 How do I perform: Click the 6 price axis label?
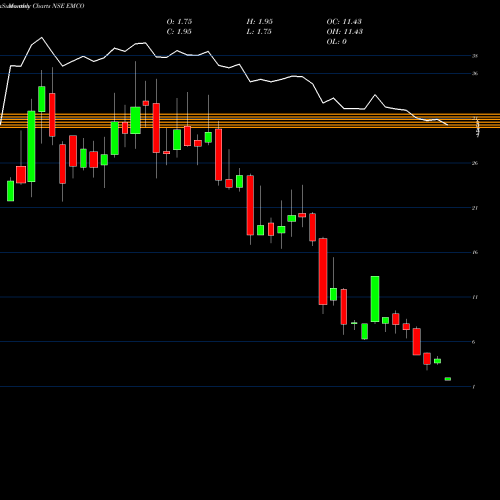point(474,342)
